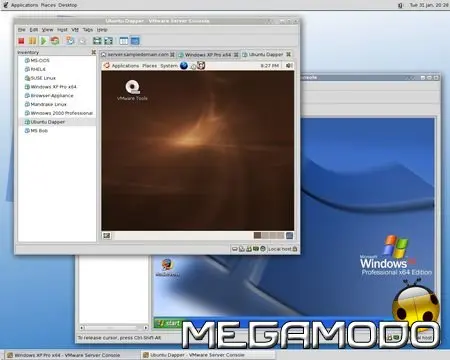The height and width of the screenshot is (360, 450).
Task: Close the server.sampledomain.com tab
Action: click(172, 54)
